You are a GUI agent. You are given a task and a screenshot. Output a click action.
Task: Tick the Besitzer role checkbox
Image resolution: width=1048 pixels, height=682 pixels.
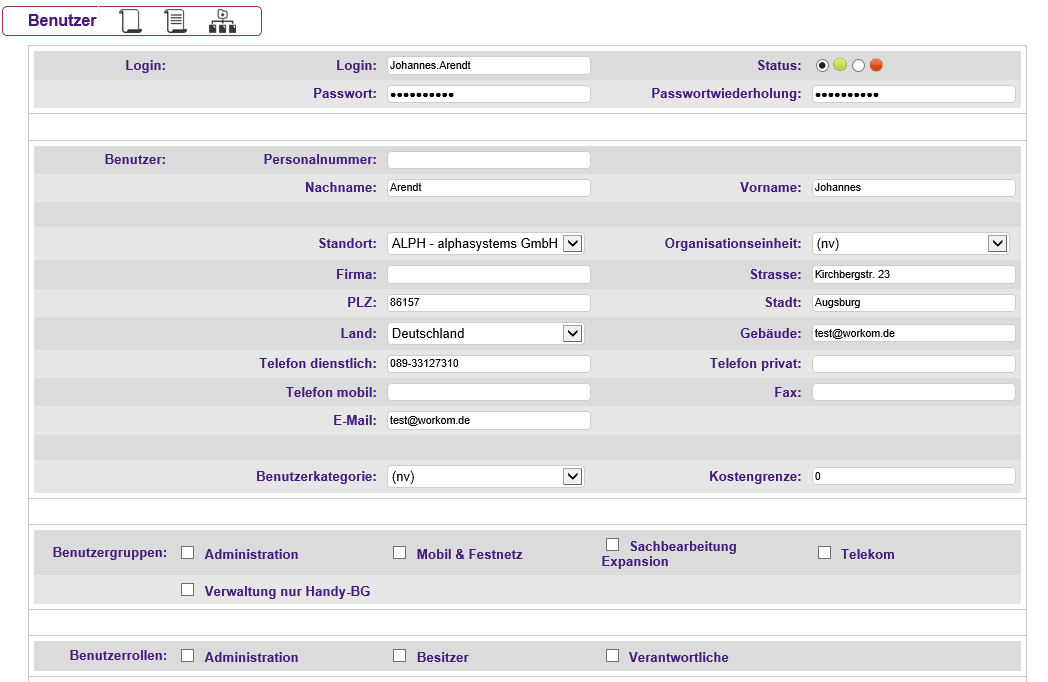pos(399,656)
